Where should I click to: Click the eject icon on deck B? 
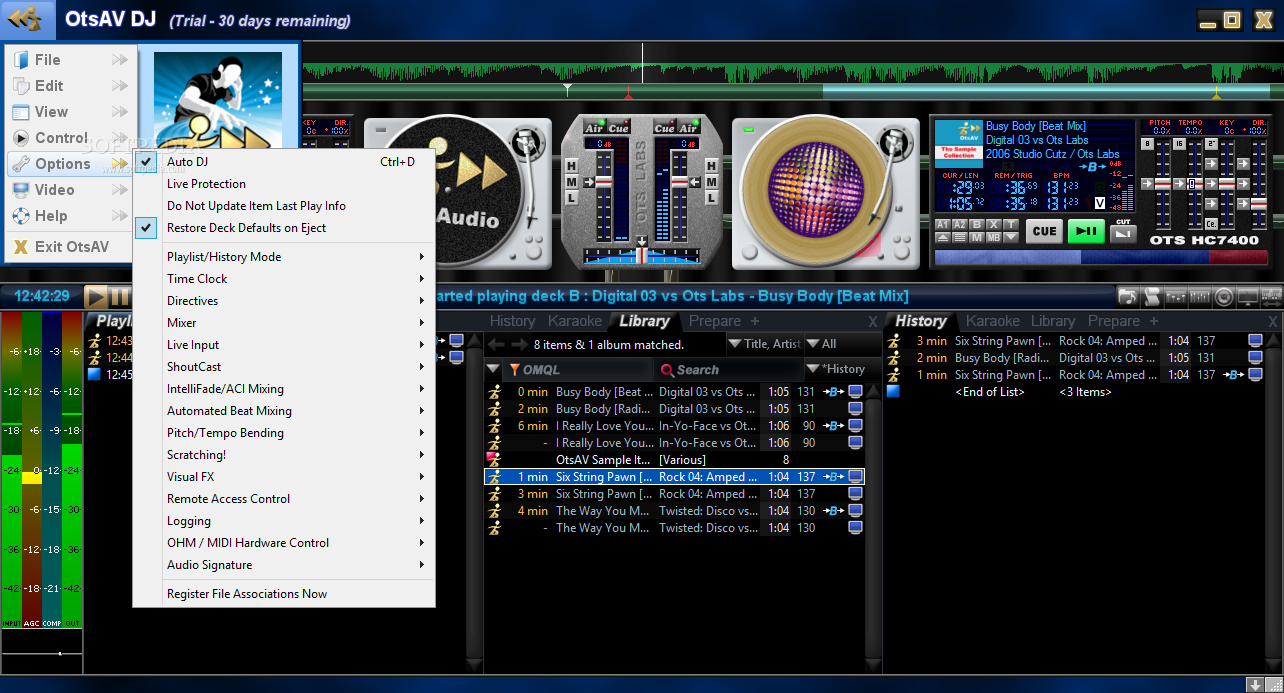click(943, 237)
